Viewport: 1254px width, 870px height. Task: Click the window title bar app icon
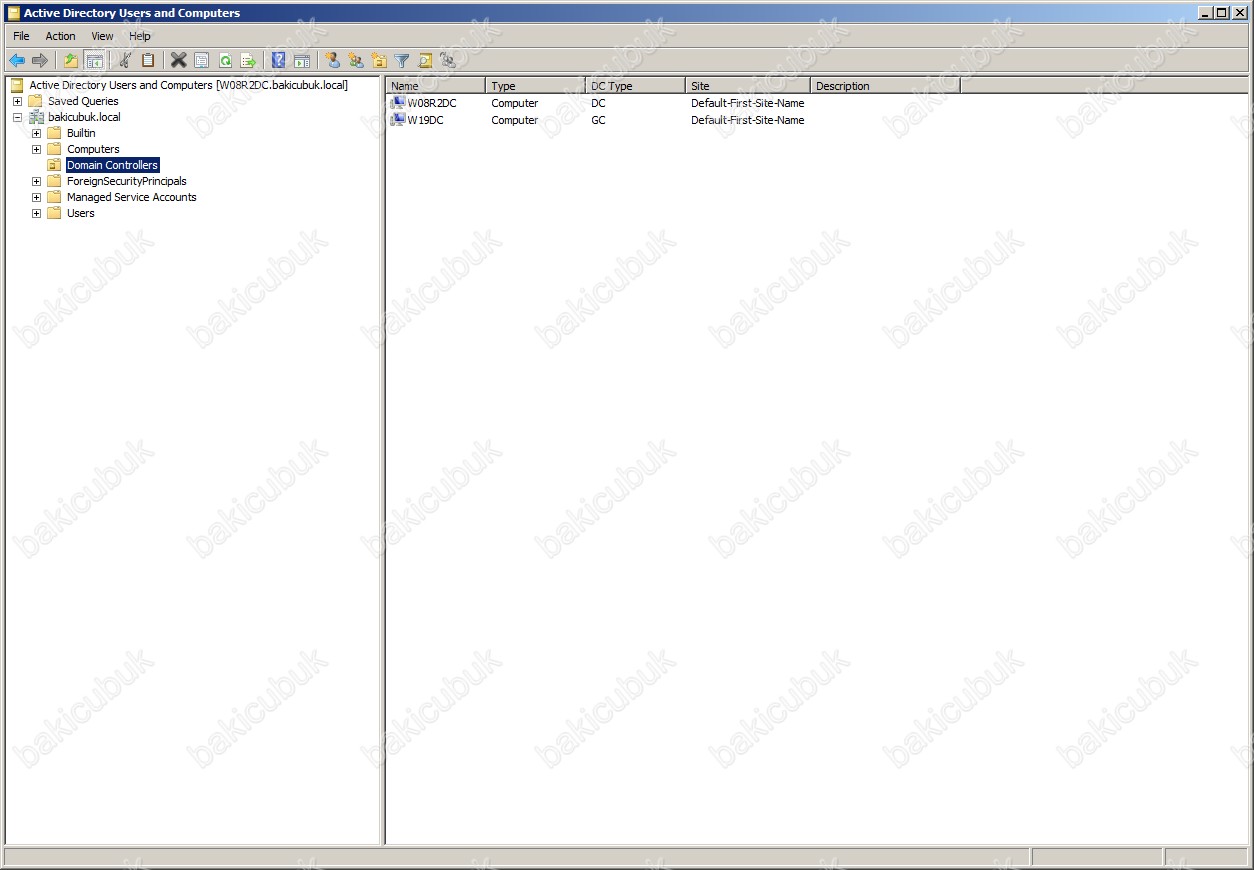coord(13,13)
